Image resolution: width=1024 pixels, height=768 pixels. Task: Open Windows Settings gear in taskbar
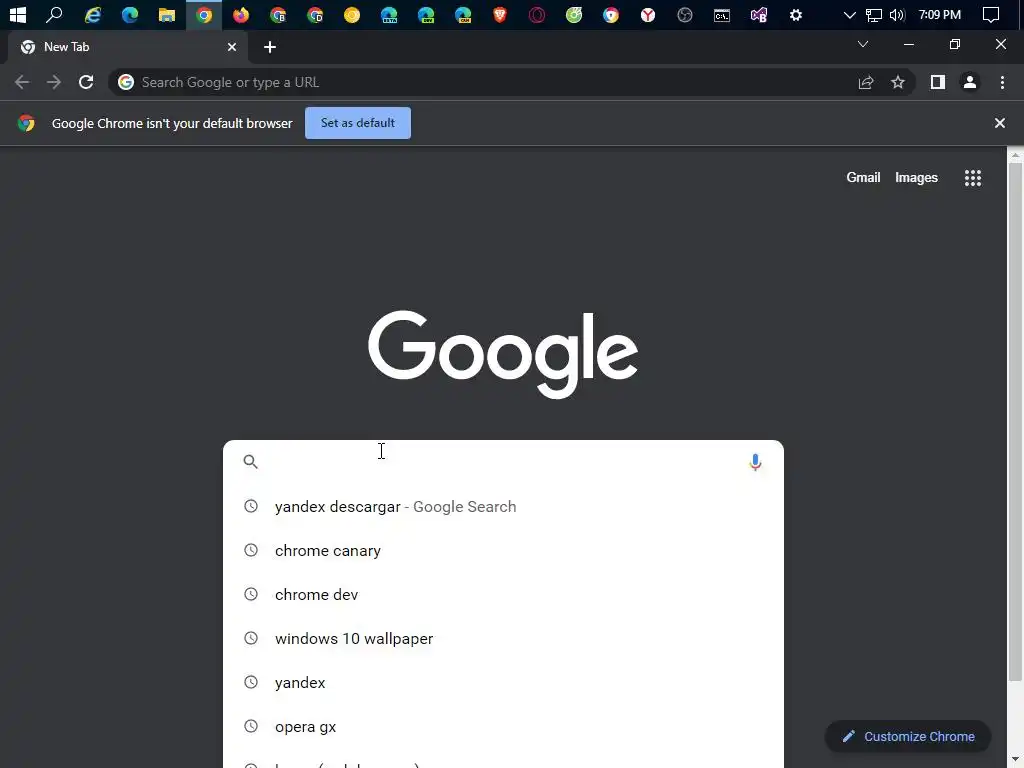click(x=795, y=14)
